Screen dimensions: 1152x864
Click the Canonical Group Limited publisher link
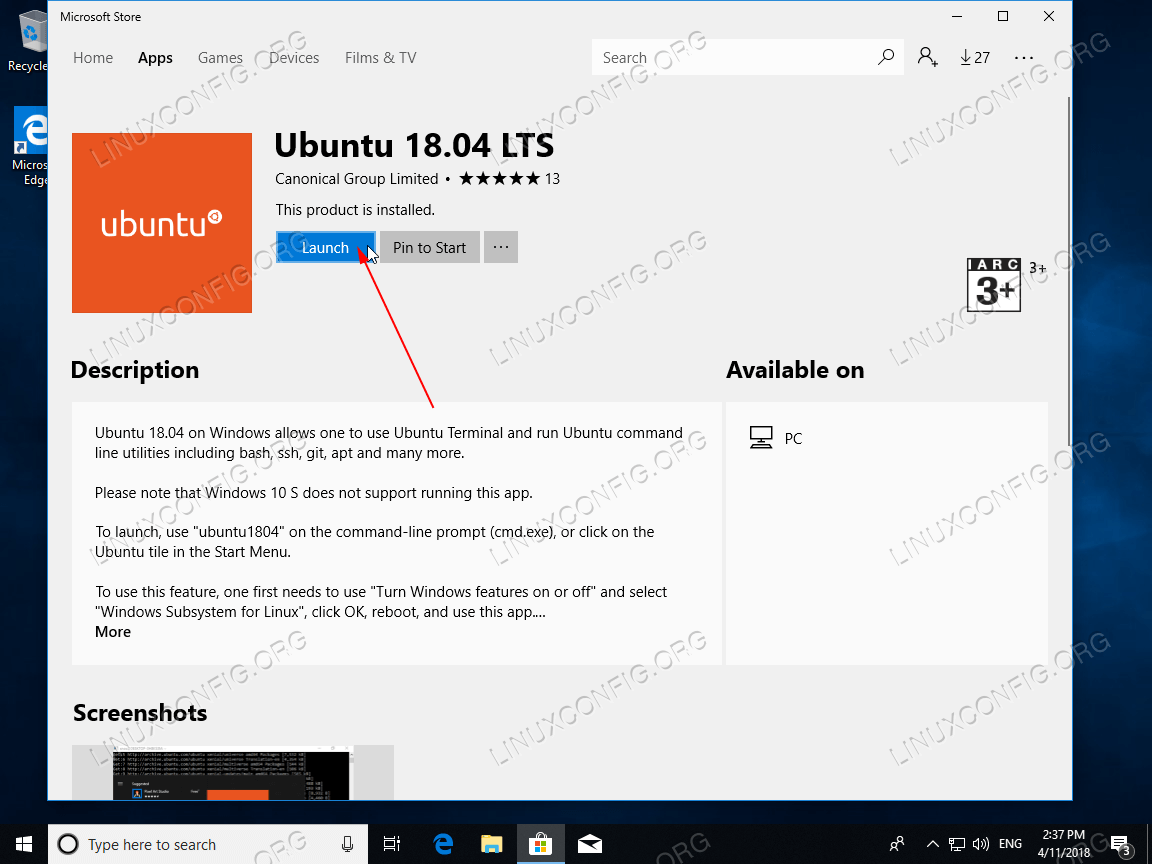(356, 179)
